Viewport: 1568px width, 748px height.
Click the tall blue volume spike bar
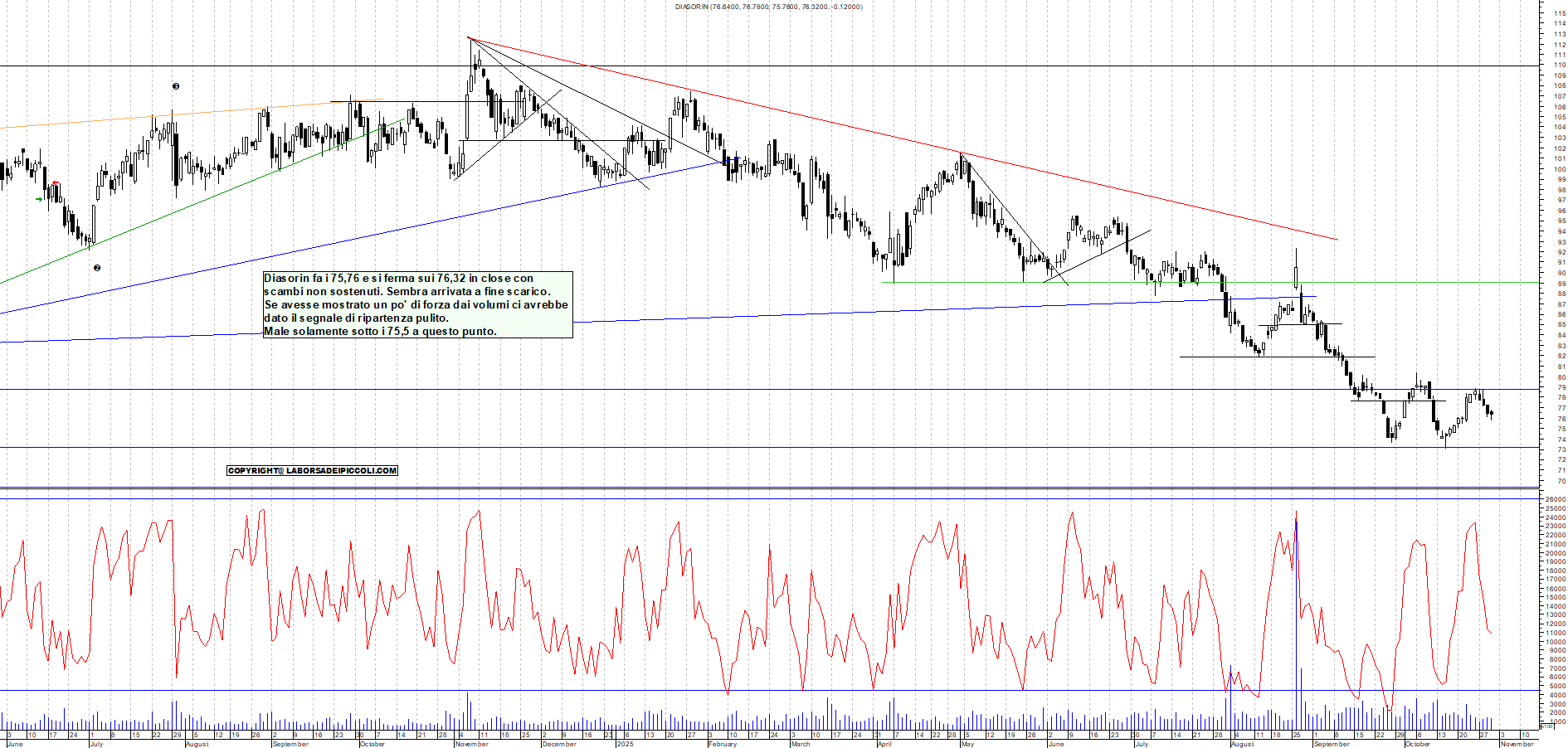pyautogui.click(x=1296, y=614)
